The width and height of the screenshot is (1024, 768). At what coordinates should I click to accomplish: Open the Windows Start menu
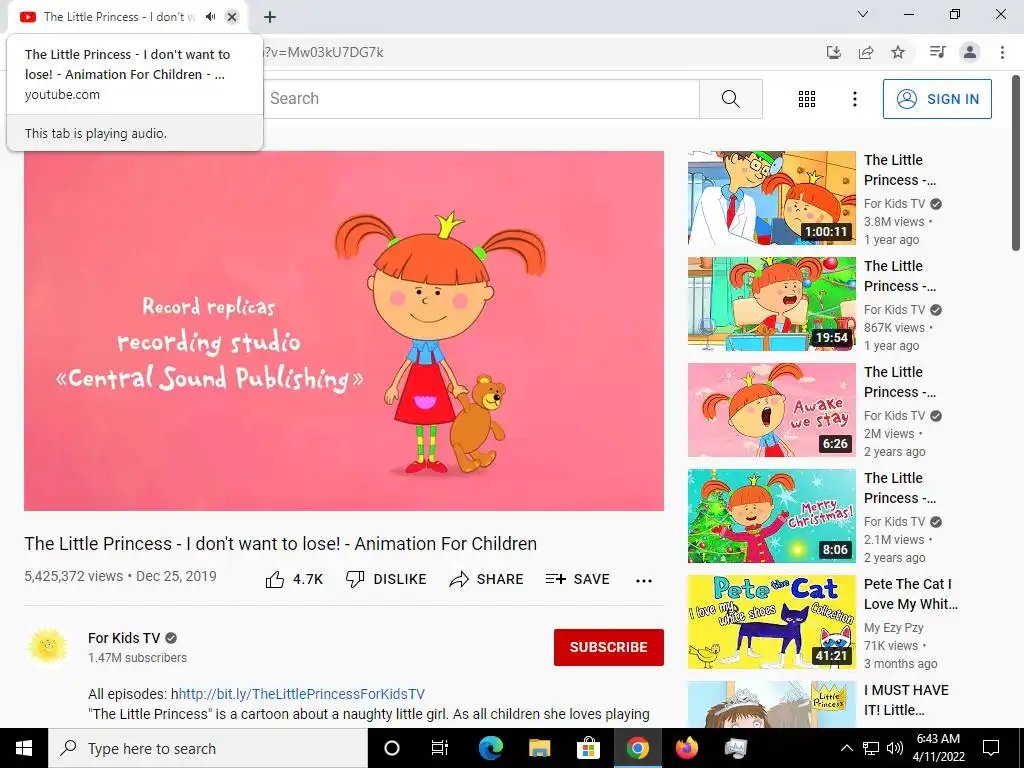24,748
